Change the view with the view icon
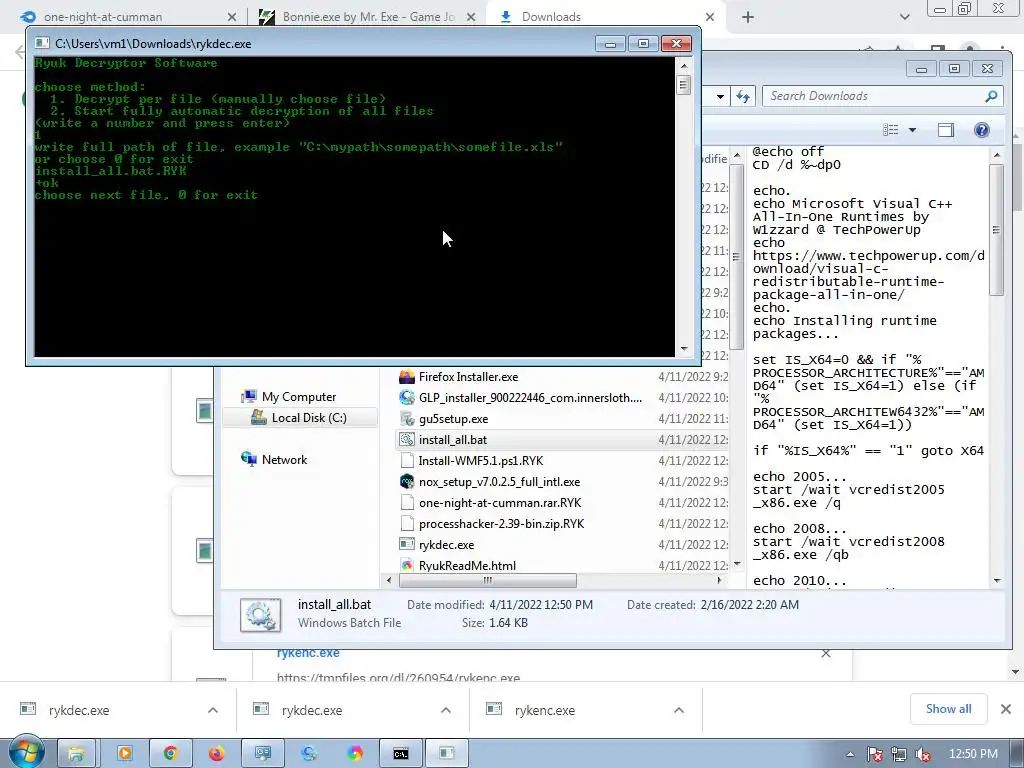The width and height of the screenshot is (1024, 768). pyautogui.click(x=891, y=130)
